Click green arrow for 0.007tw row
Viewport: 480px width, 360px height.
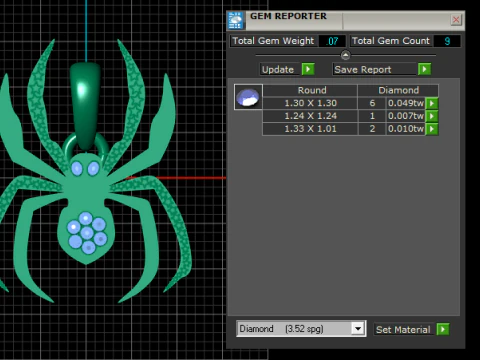(432, 116)
